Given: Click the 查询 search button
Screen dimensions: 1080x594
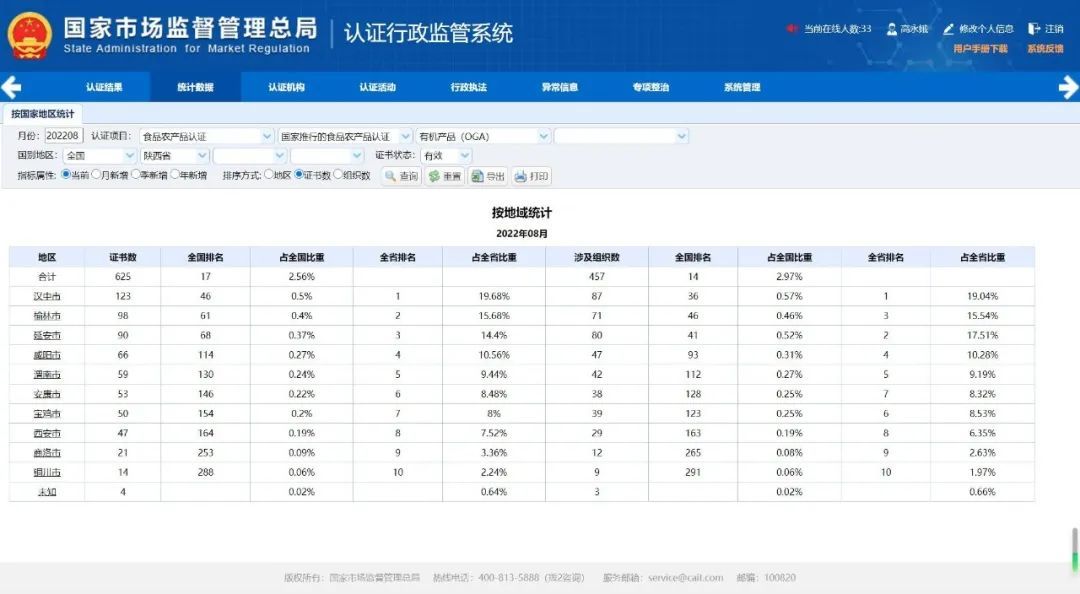Looking at the screenshot, I should [x=401, y=176].
